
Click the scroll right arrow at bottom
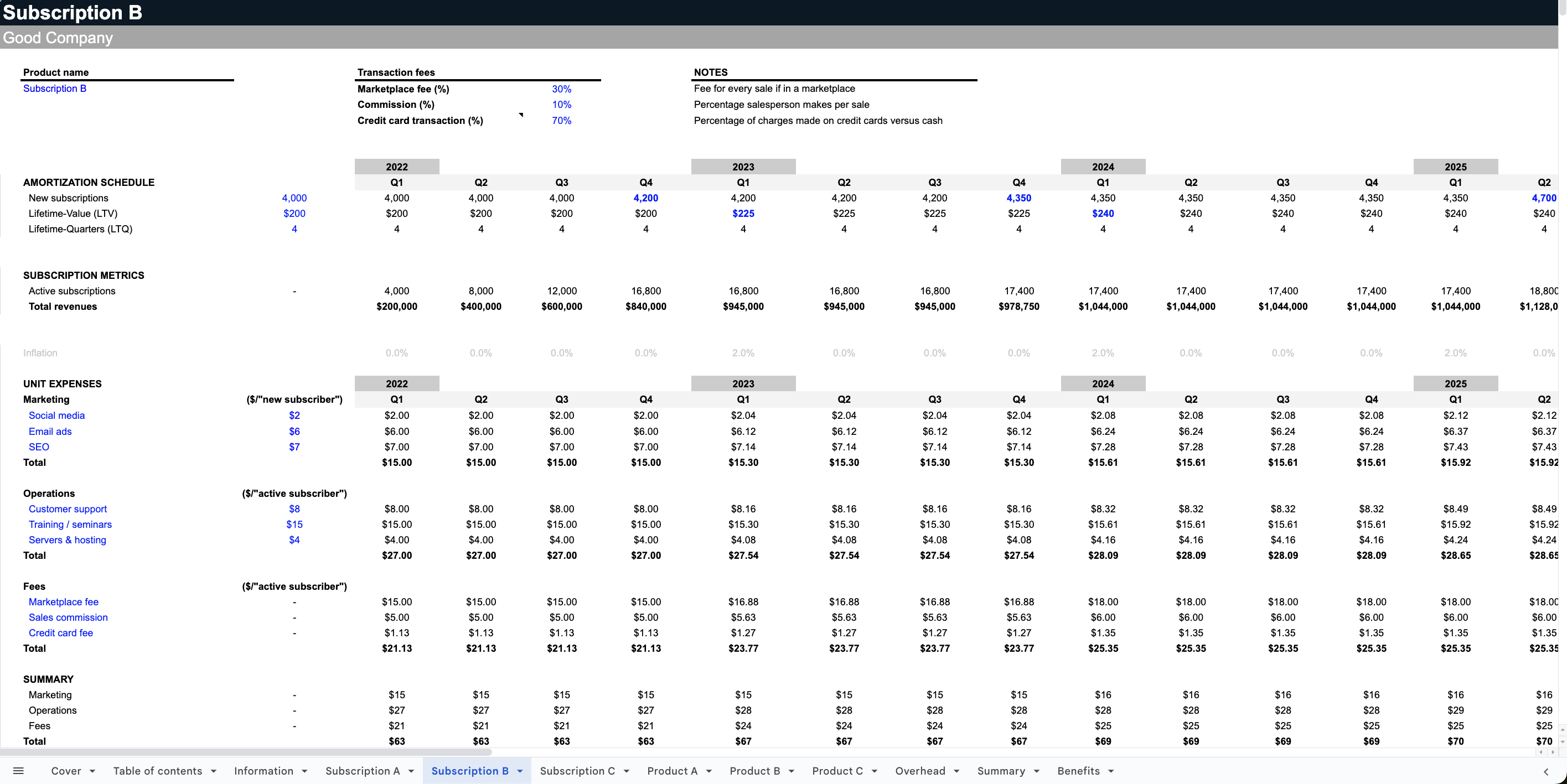click(x=1553, y=752)
